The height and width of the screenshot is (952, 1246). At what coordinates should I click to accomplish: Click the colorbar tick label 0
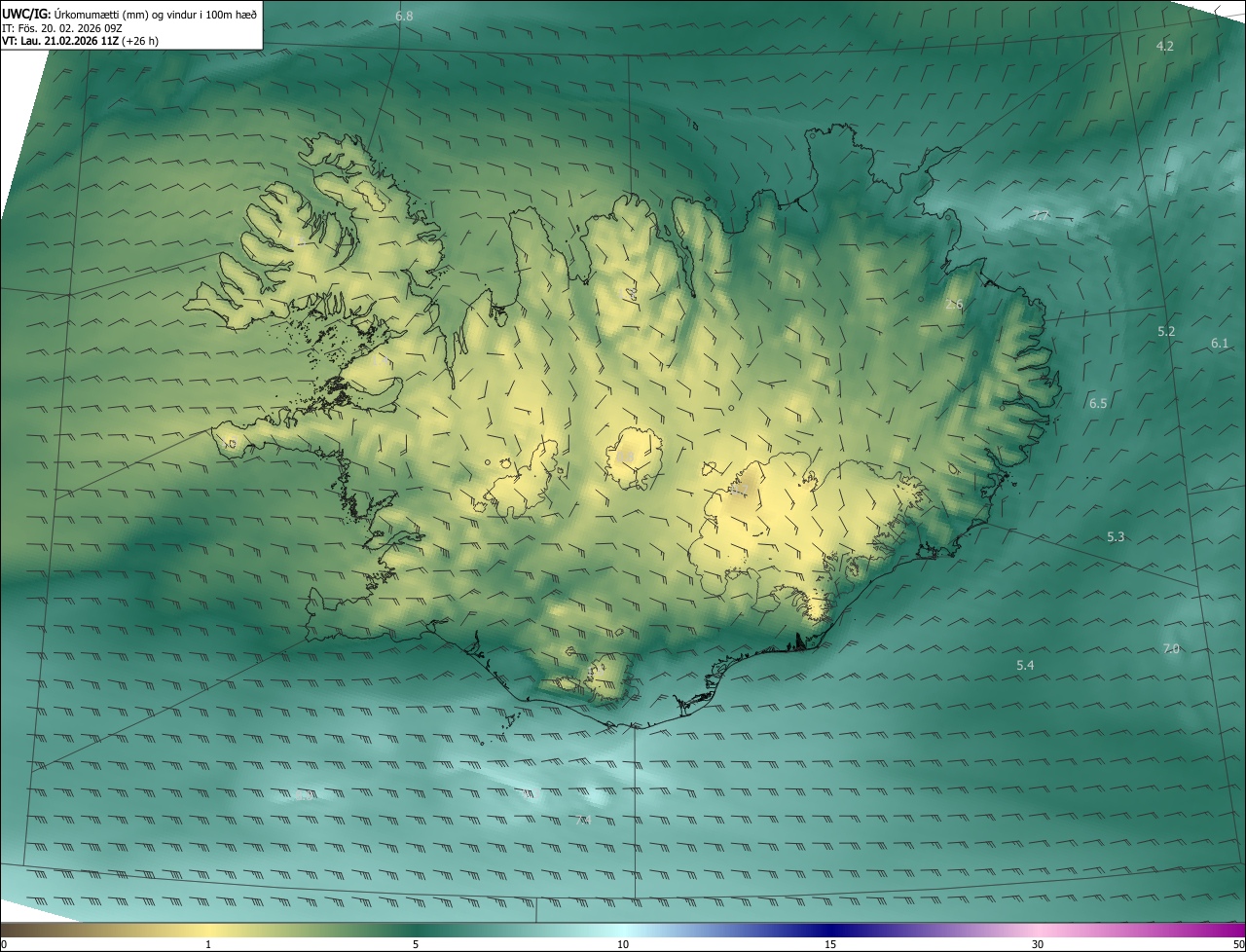[x=4, y=945]
